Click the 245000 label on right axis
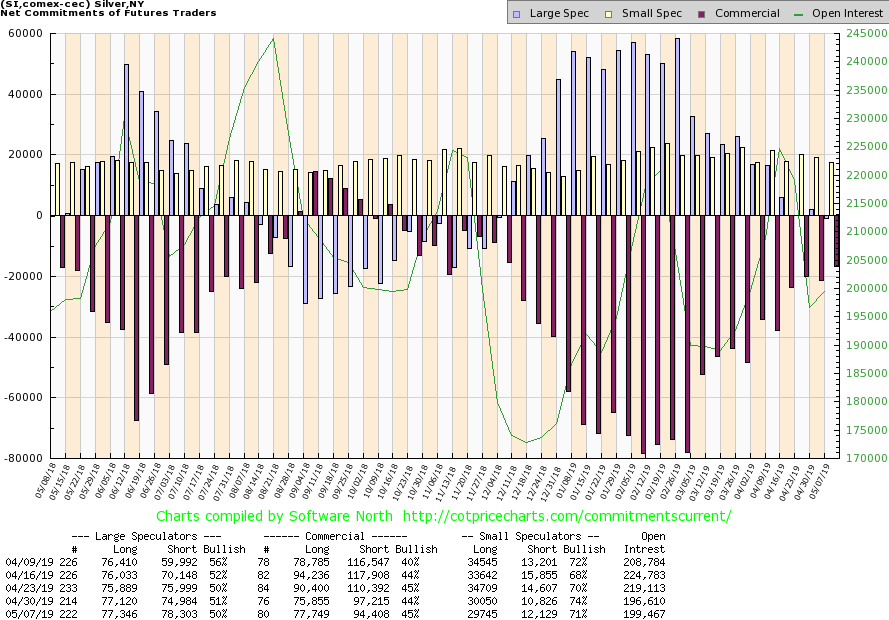This screenshot has height=620, width=889. [864, 34]
